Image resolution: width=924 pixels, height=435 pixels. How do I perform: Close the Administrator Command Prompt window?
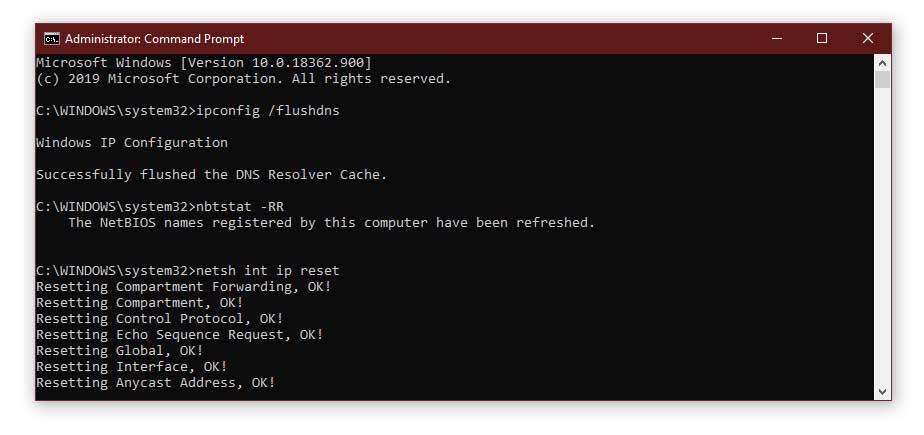[x=867, y=39]
